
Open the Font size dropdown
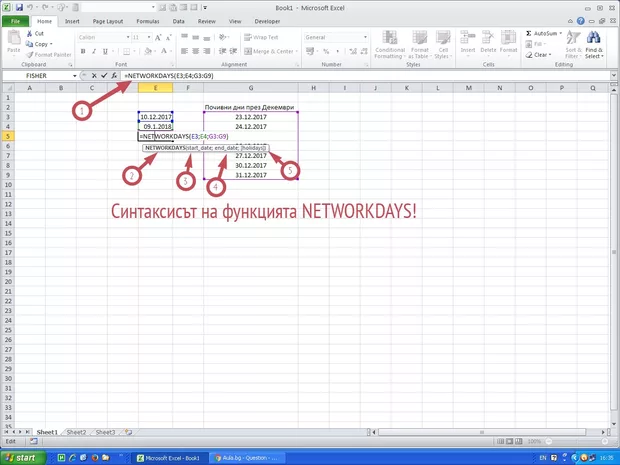click(x=149, y=37)
